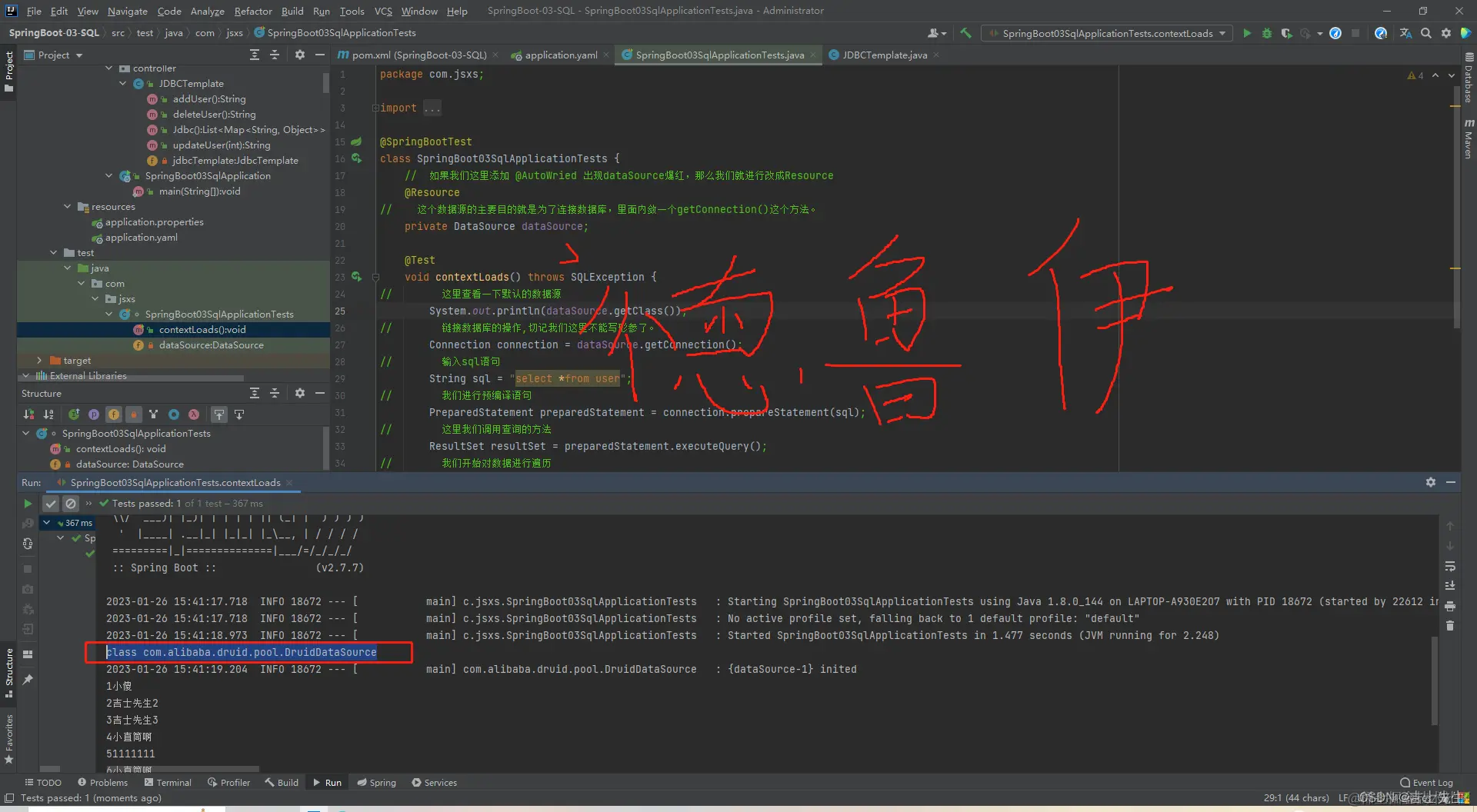Expand the target folder
This screenshot has width=1477, height=812.
(40, 360)
